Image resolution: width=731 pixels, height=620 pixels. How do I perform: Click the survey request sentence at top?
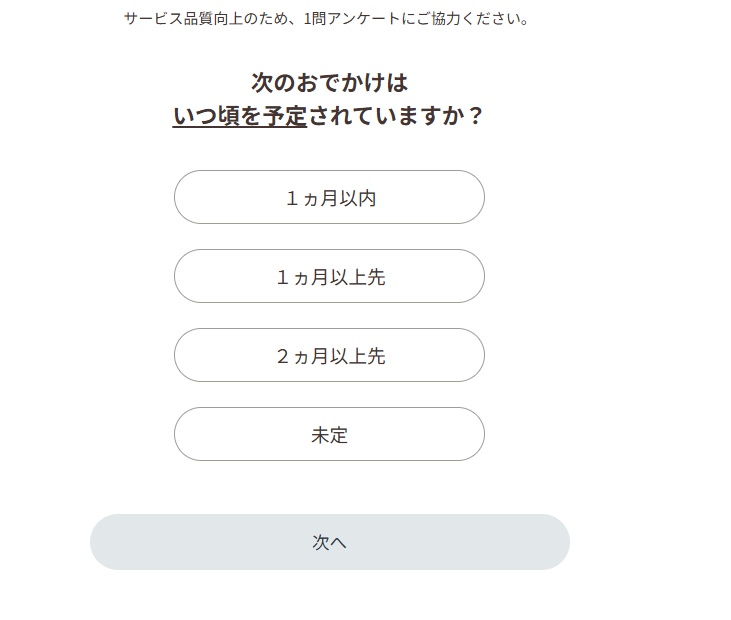(x=327, y=19)
